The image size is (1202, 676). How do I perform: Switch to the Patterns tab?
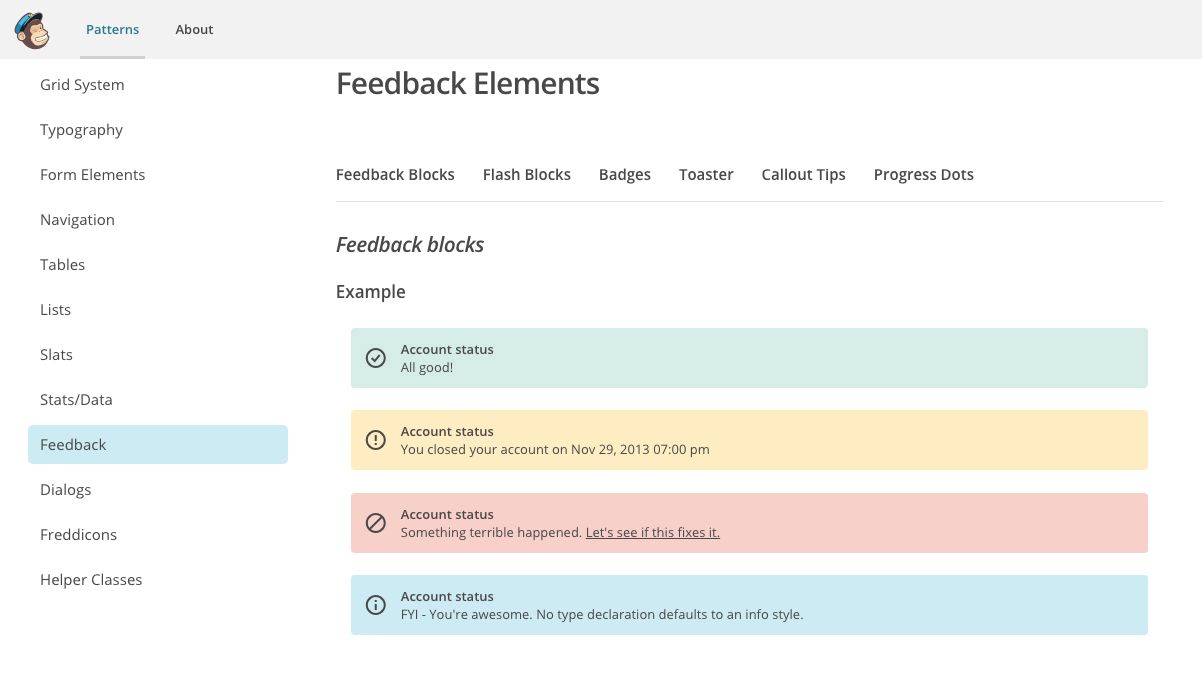coord(112,29)
